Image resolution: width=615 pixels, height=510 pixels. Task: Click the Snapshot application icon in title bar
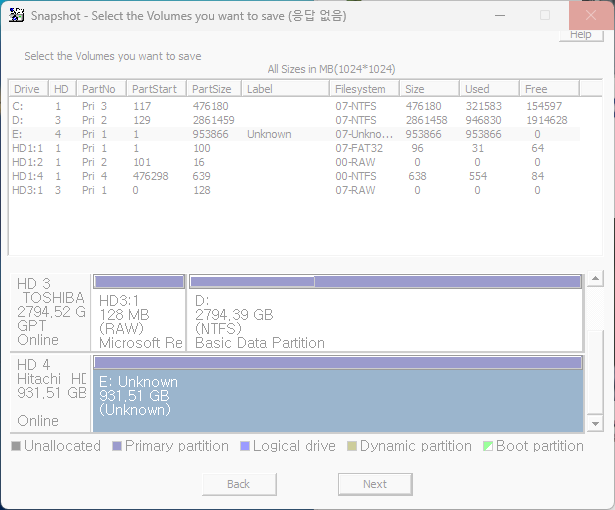pos(16,16)
